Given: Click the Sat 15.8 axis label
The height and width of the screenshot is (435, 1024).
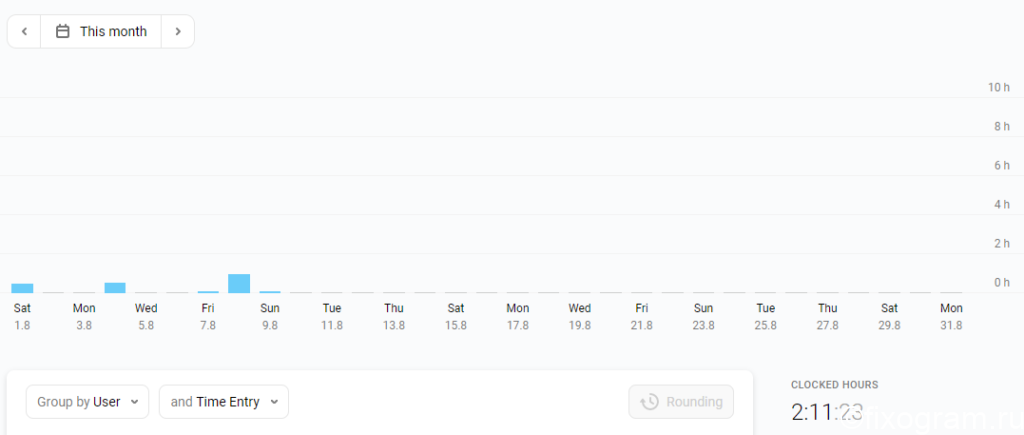Looking at the screenshot, I should pyautogui.click(x=456, y=316).
